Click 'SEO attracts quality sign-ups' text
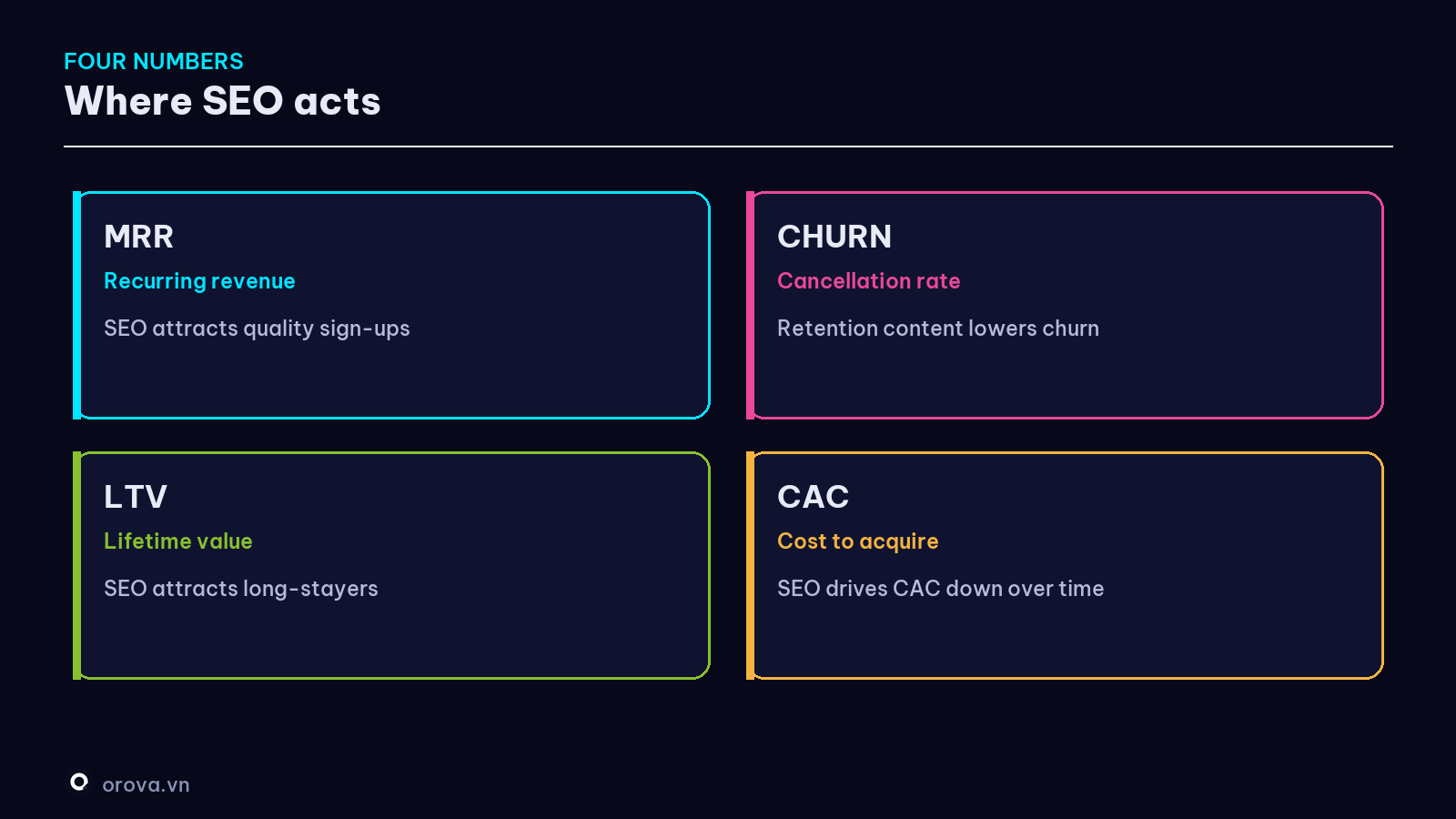 pos(257,329)
